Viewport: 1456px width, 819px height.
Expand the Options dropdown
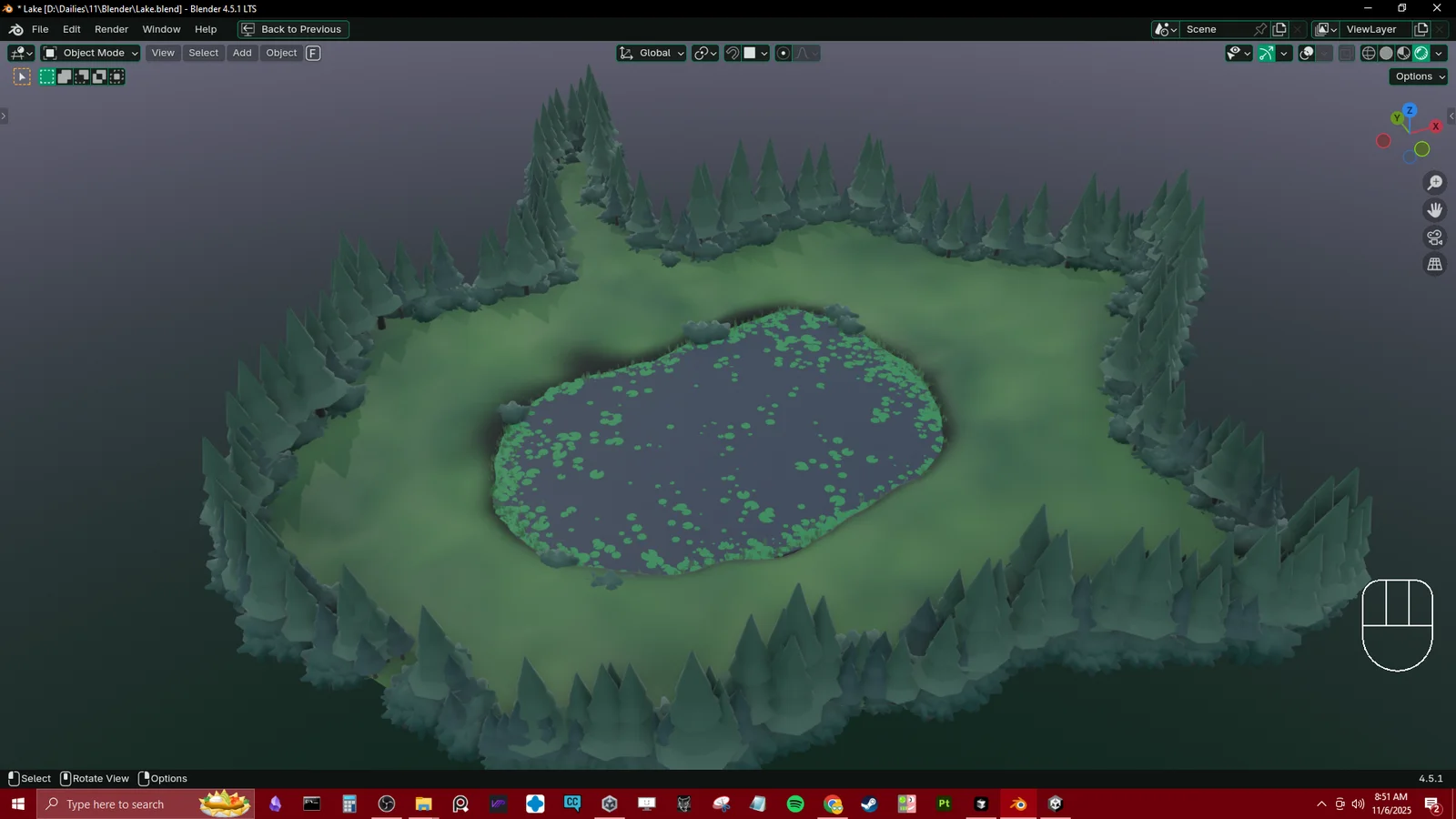click(x=1418, y=76)
